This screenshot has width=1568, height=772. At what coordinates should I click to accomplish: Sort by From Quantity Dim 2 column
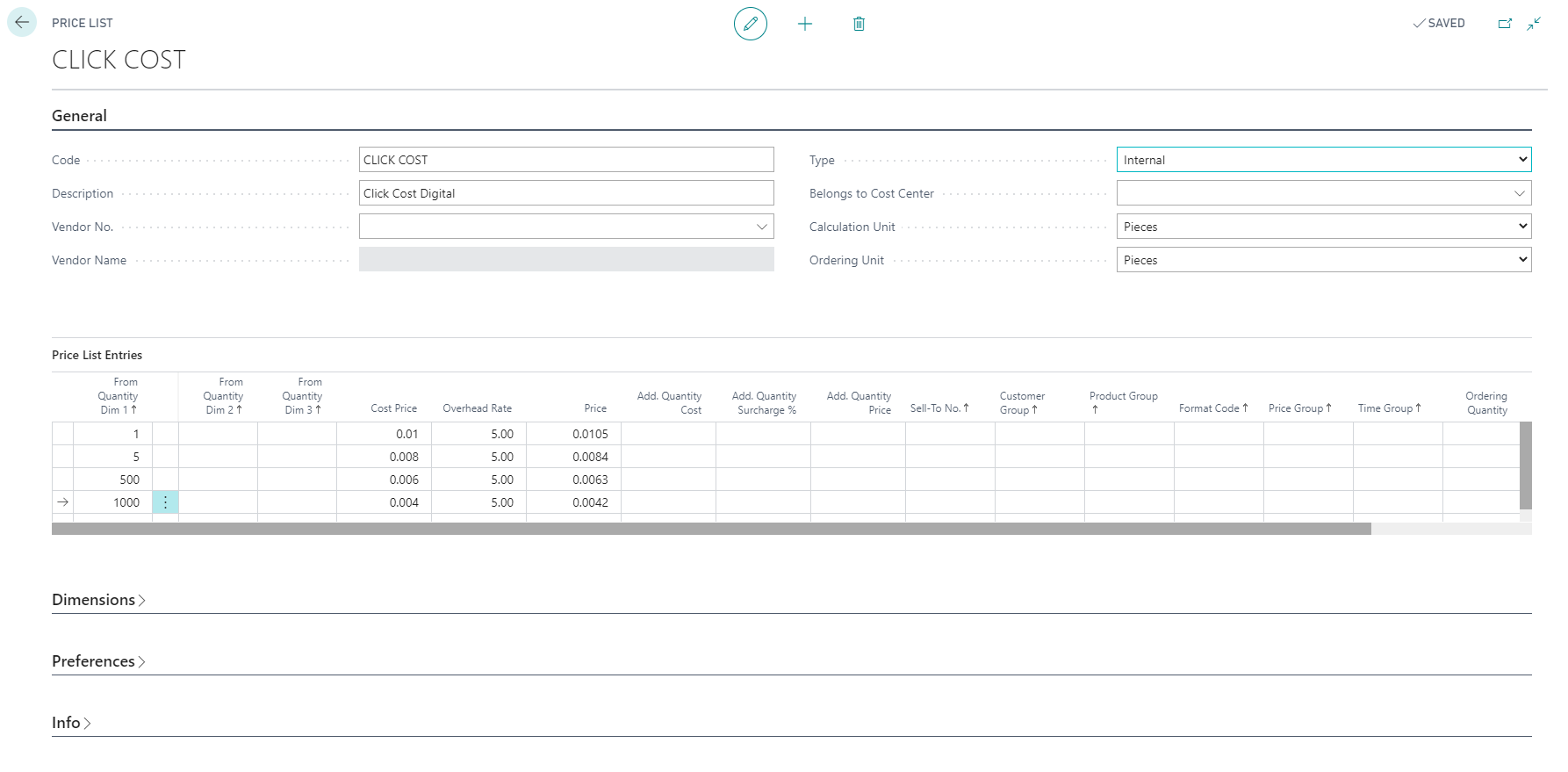[x=223, y=396]
